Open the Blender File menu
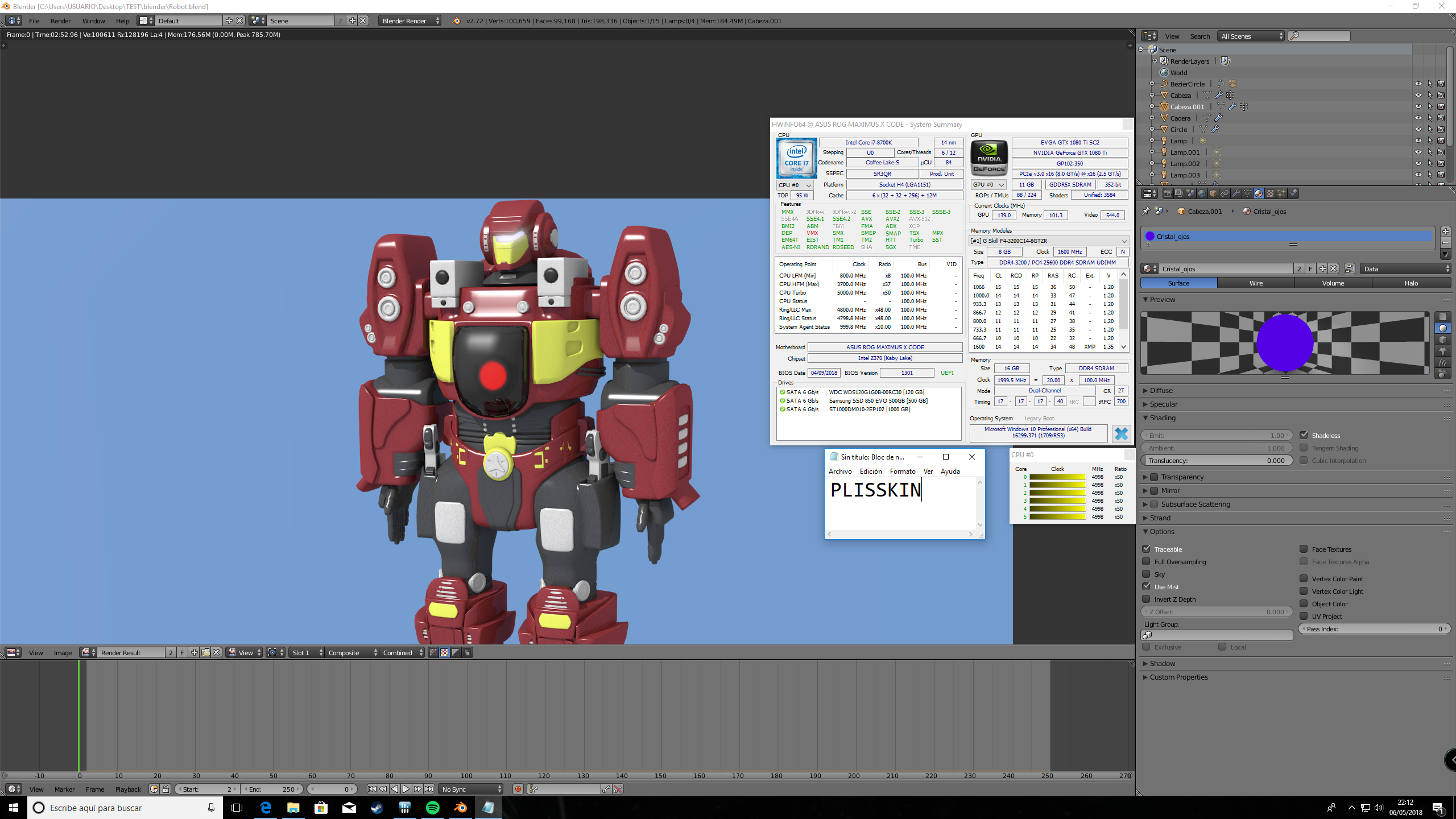The height and width of the screenshot is (819, 1456). (x=34, y=20)
